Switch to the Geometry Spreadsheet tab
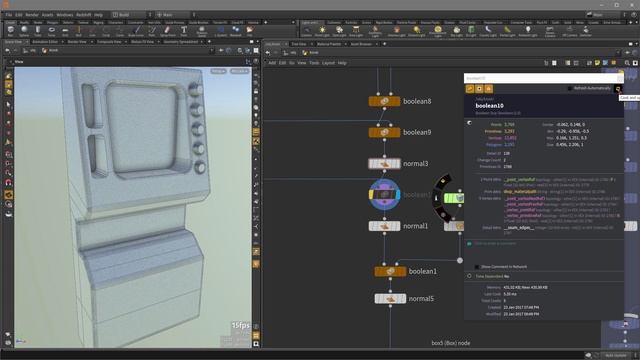 pos(181,42)
